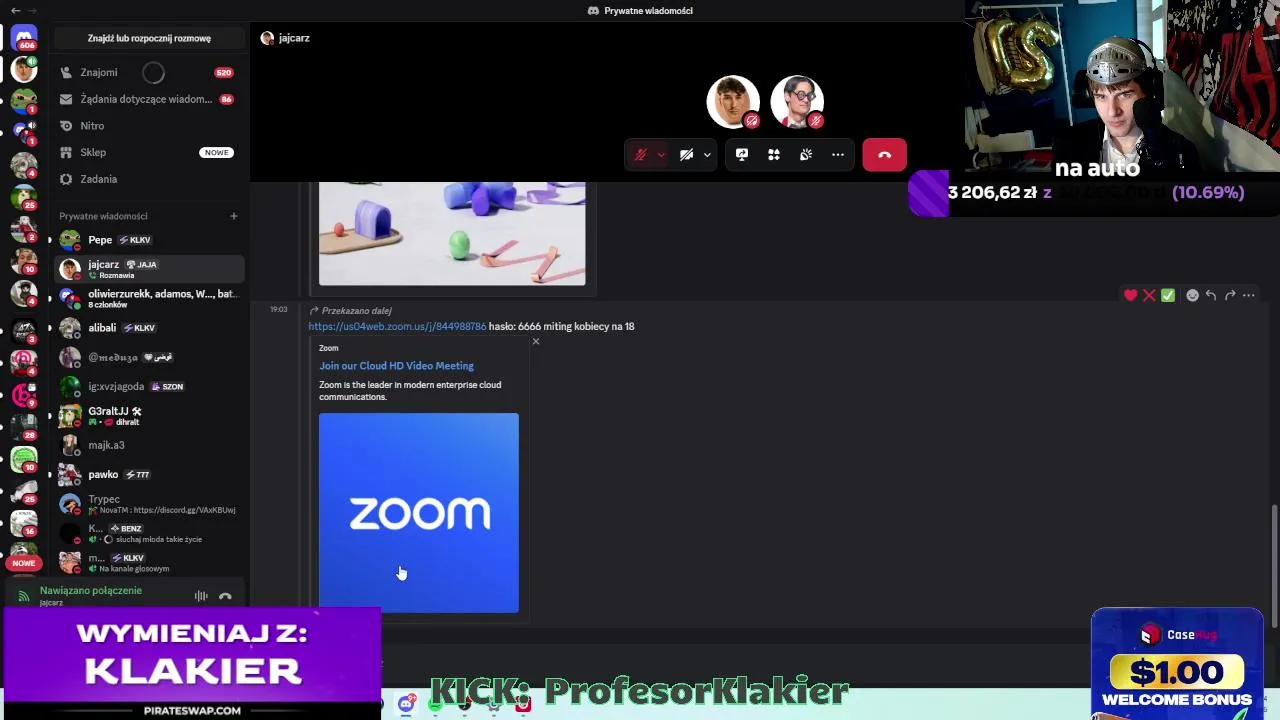Open the Activities launcher icon
The image size is (1280, 720).
[x=774, y=155]
